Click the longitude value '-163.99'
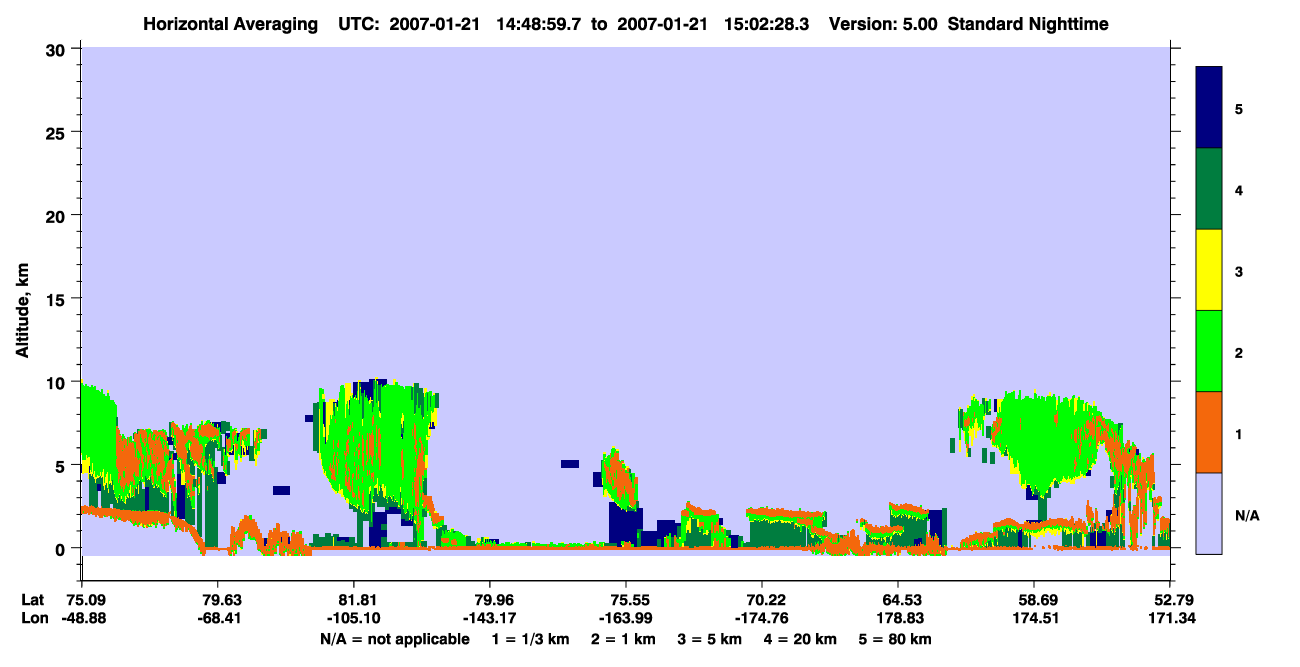This screenshot has height=667, width=1300. point(626,618)
